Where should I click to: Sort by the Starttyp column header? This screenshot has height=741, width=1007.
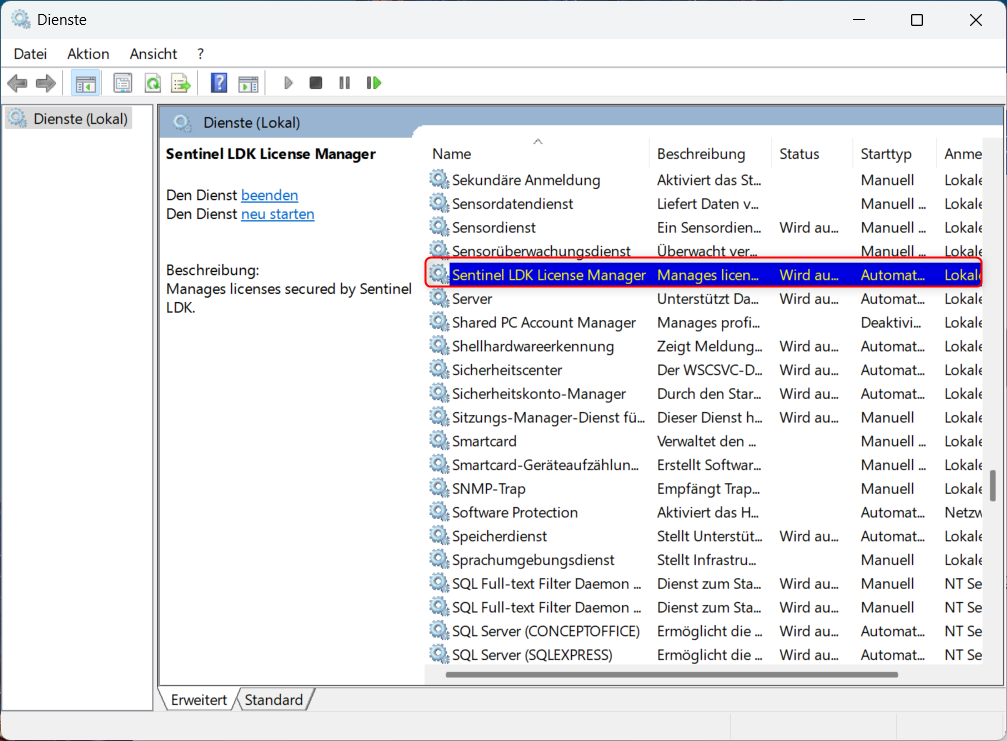pyautogui.click(x=886, y=154)
